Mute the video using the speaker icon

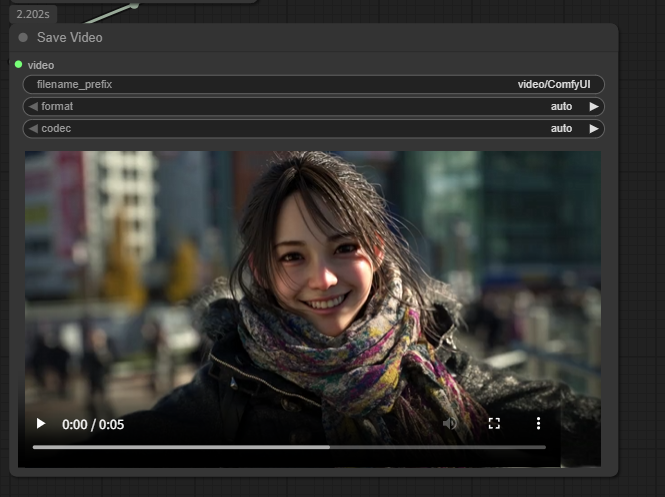click(x=450, y=424)
